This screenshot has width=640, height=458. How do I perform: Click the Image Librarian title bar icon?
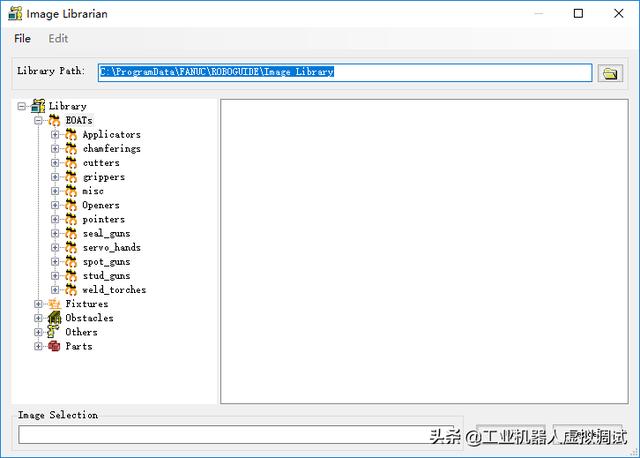[x=15, y=13]
